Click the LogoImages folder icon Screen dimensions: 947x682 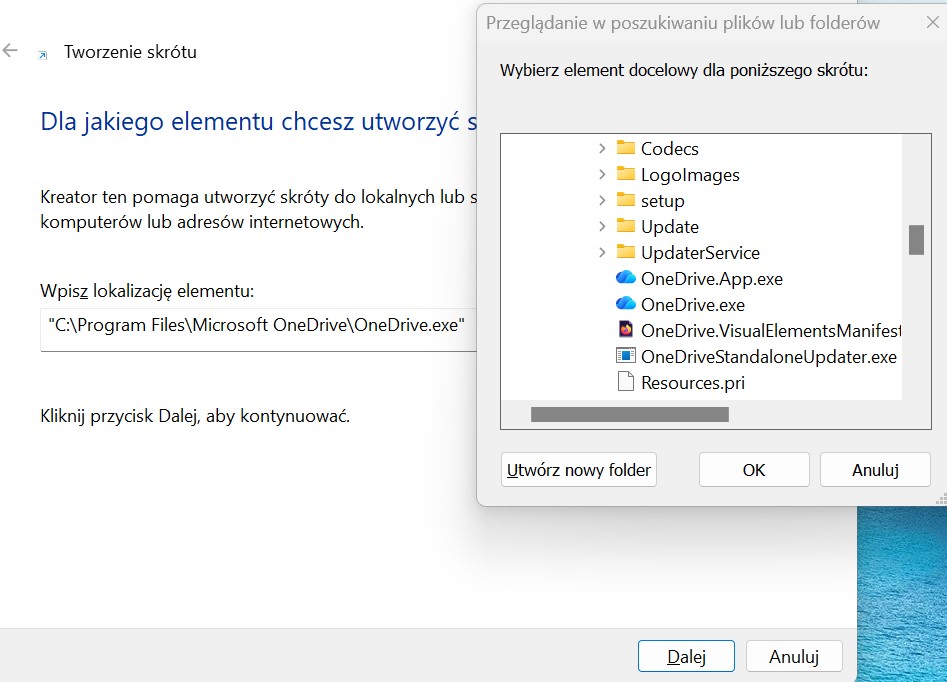625,174
